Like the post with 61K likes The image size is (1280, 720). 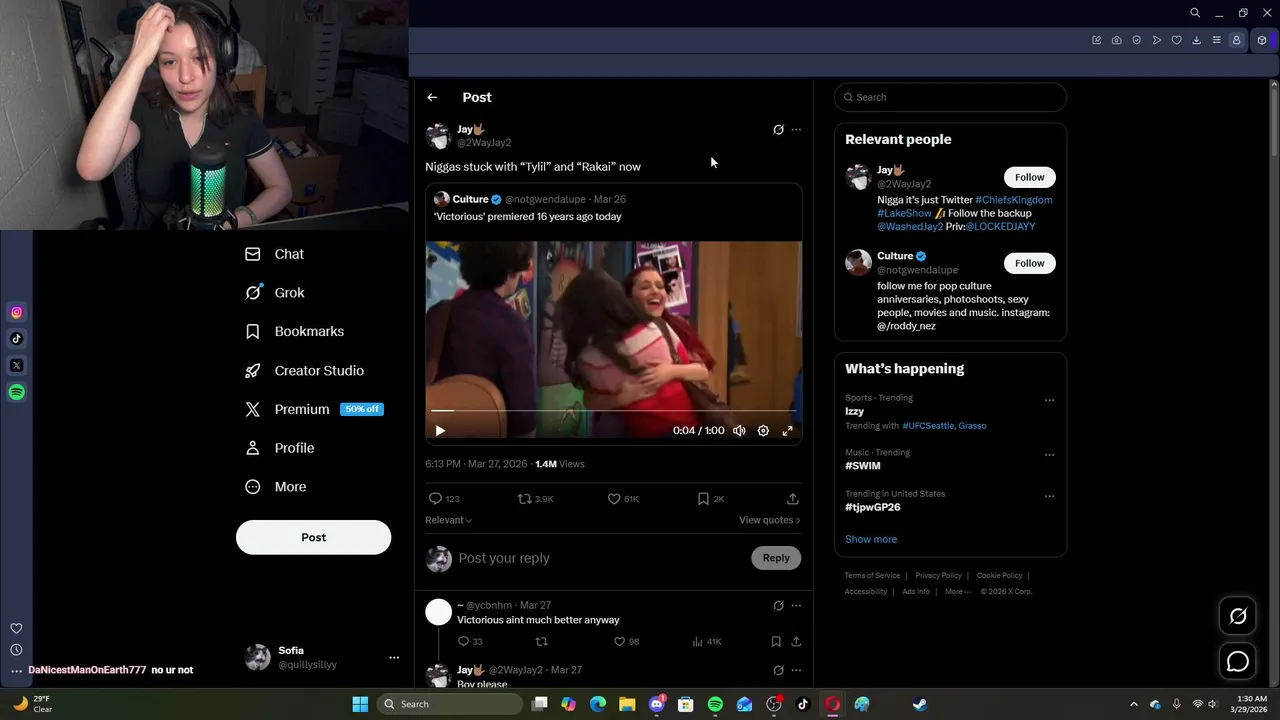point(623,498)
